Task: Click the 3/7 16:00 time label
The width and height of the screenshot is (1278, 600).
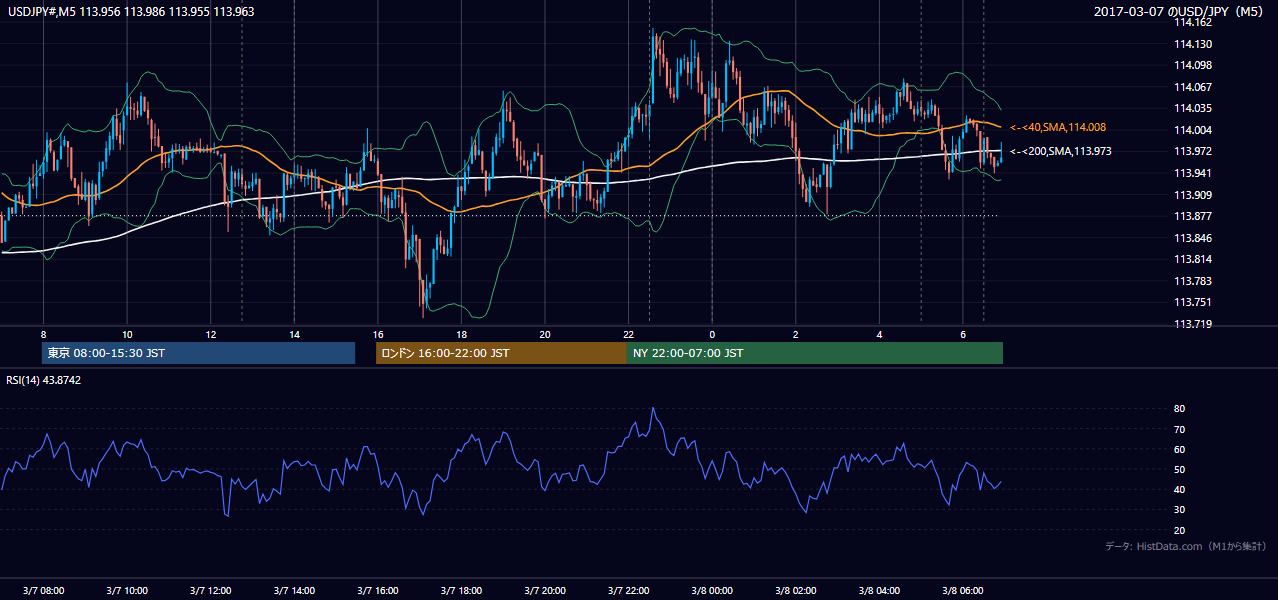Action: tap(377, 590)
